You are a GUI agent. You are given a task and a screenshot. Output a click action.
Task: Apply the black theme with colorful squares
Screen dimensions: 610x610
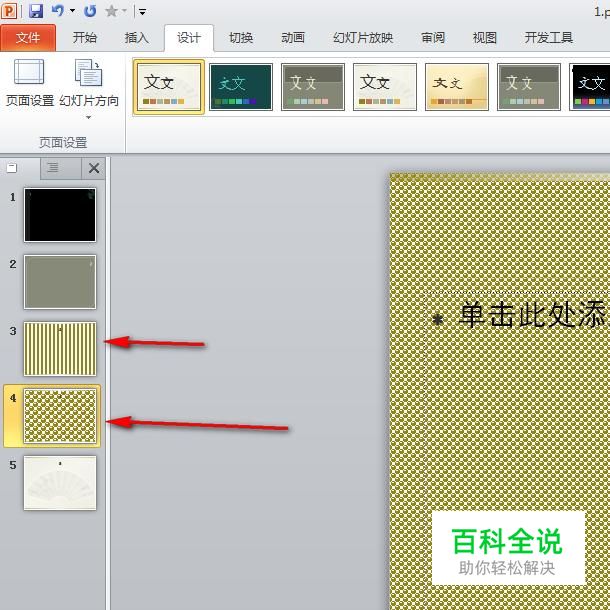click(x=590, y=87)
